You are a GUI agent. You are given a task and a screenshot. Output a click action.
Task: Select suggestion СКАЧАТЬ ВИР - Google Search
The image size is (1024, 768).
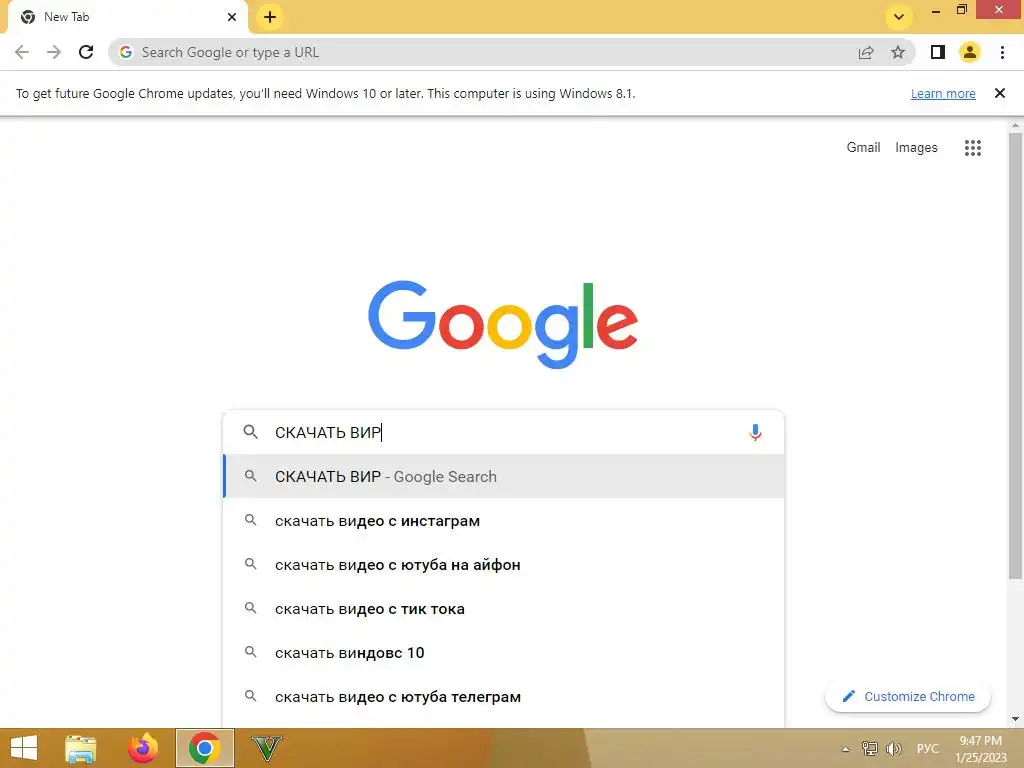coord(503,477)
